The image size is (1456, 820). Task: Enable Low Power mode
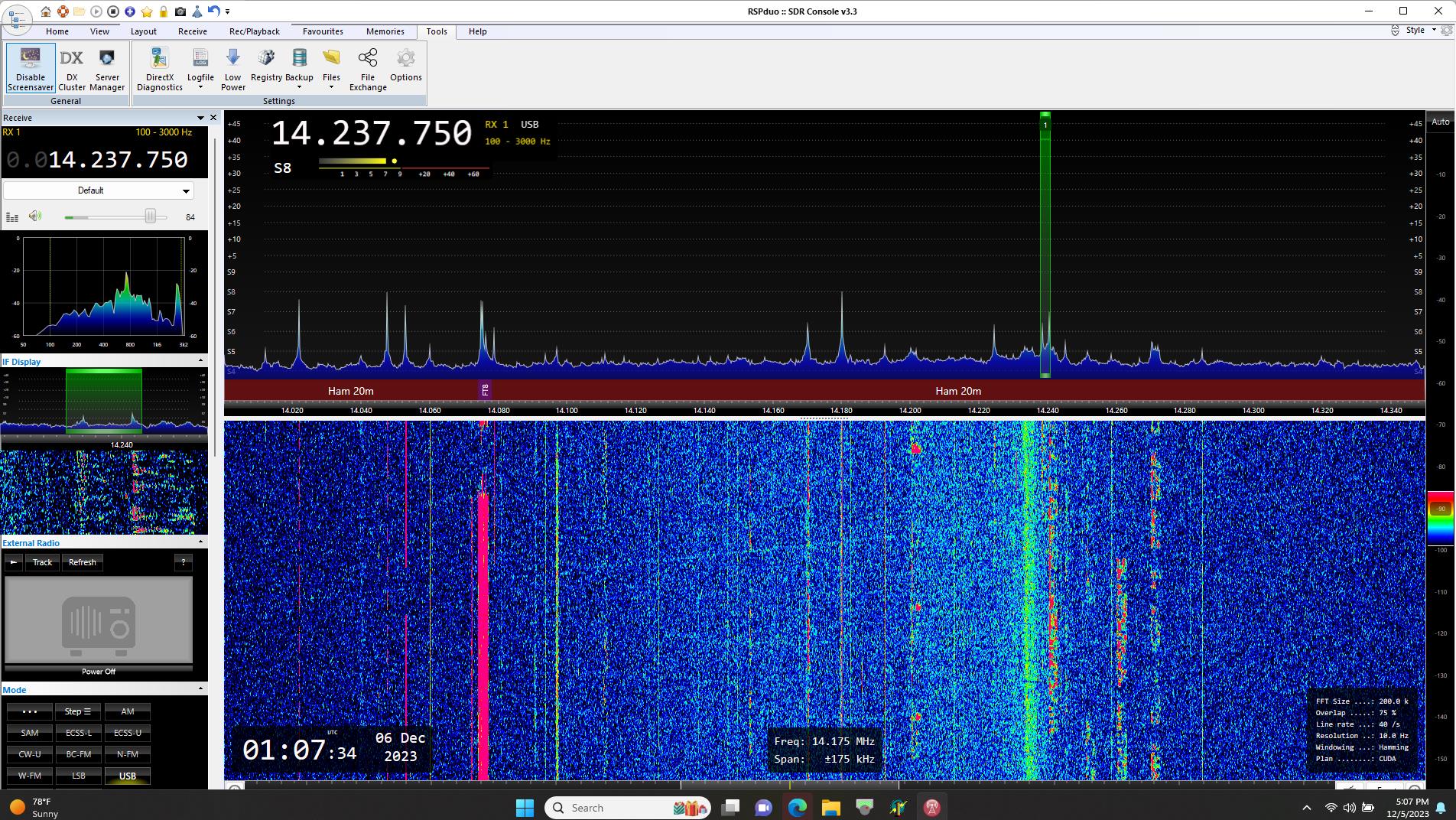[x=232, y=67]
